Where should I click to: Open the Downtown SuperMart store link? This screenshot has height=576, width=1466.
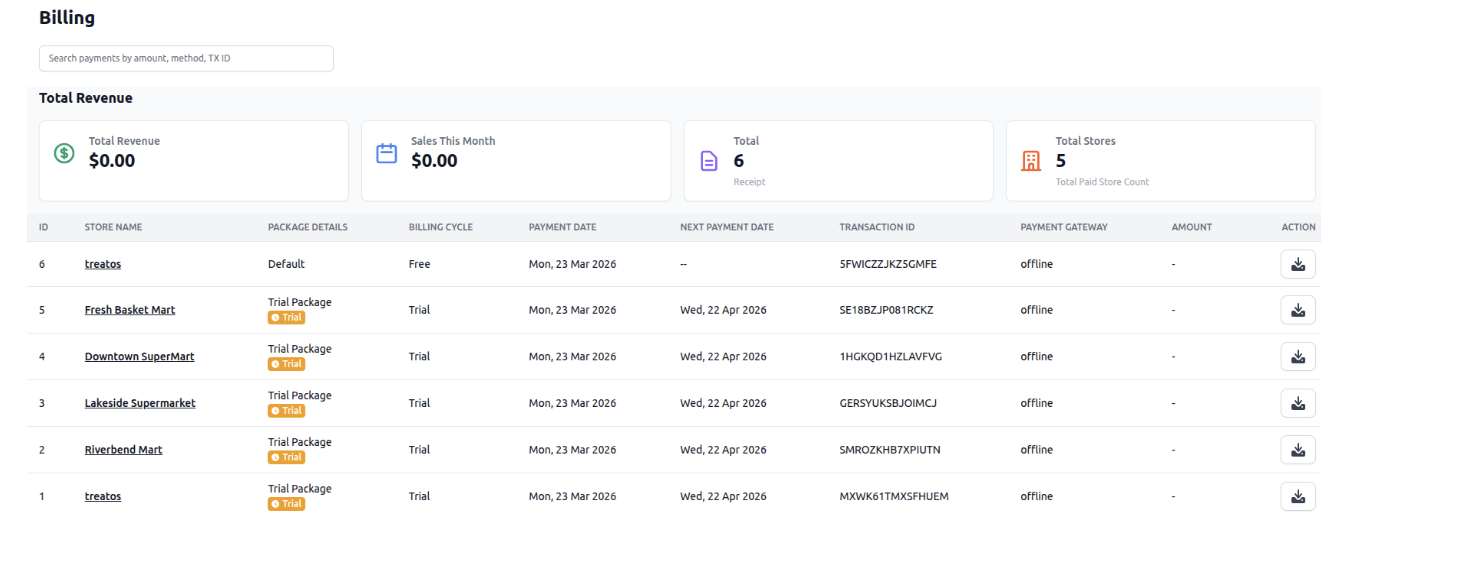pyautogui.click(x=139, y=357)
